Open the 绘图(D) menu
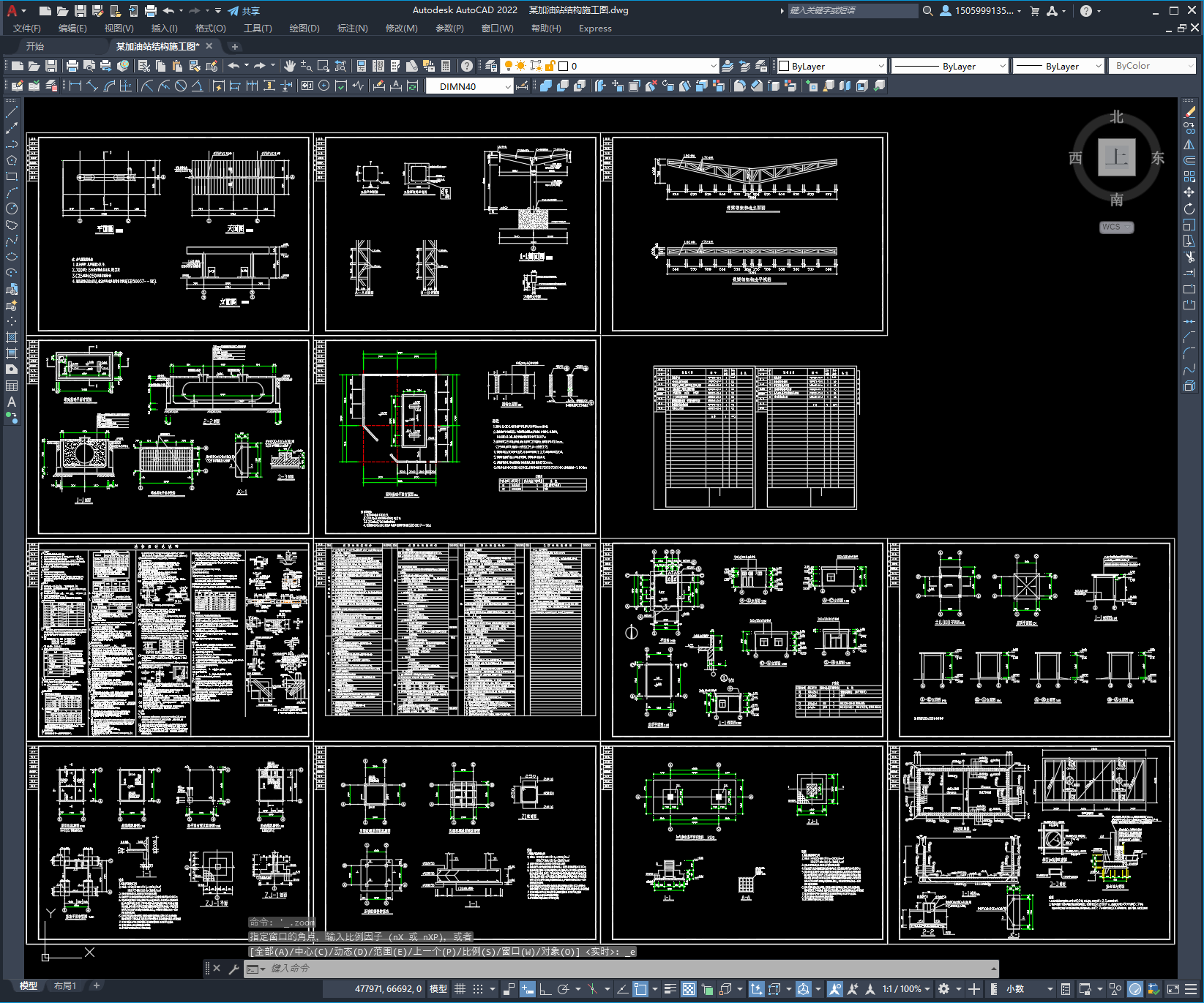Image resolution: width=1204 pixels, height=1003 pixels. 304,29
